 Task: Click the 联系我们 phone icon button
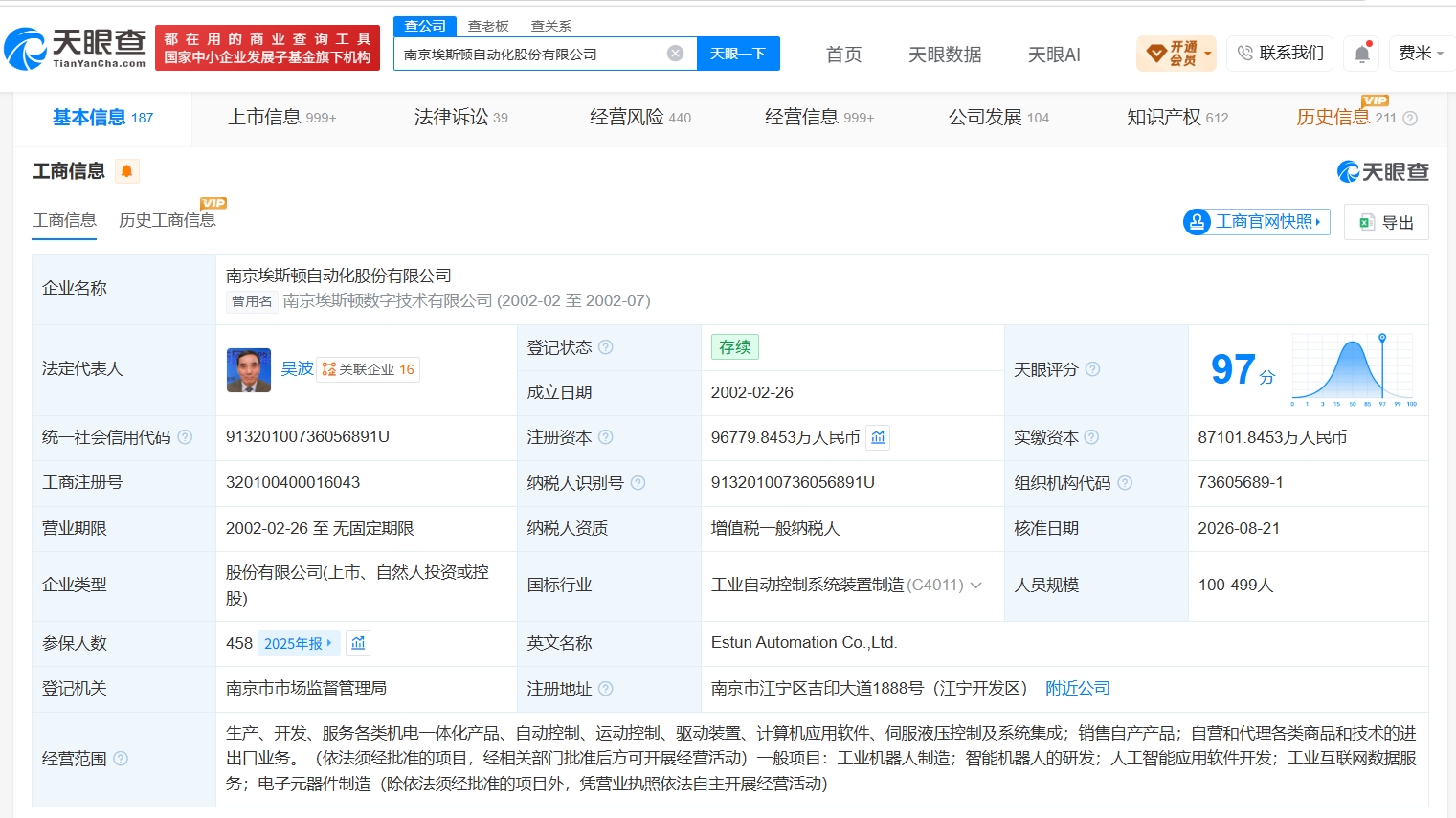point(1280,54)
